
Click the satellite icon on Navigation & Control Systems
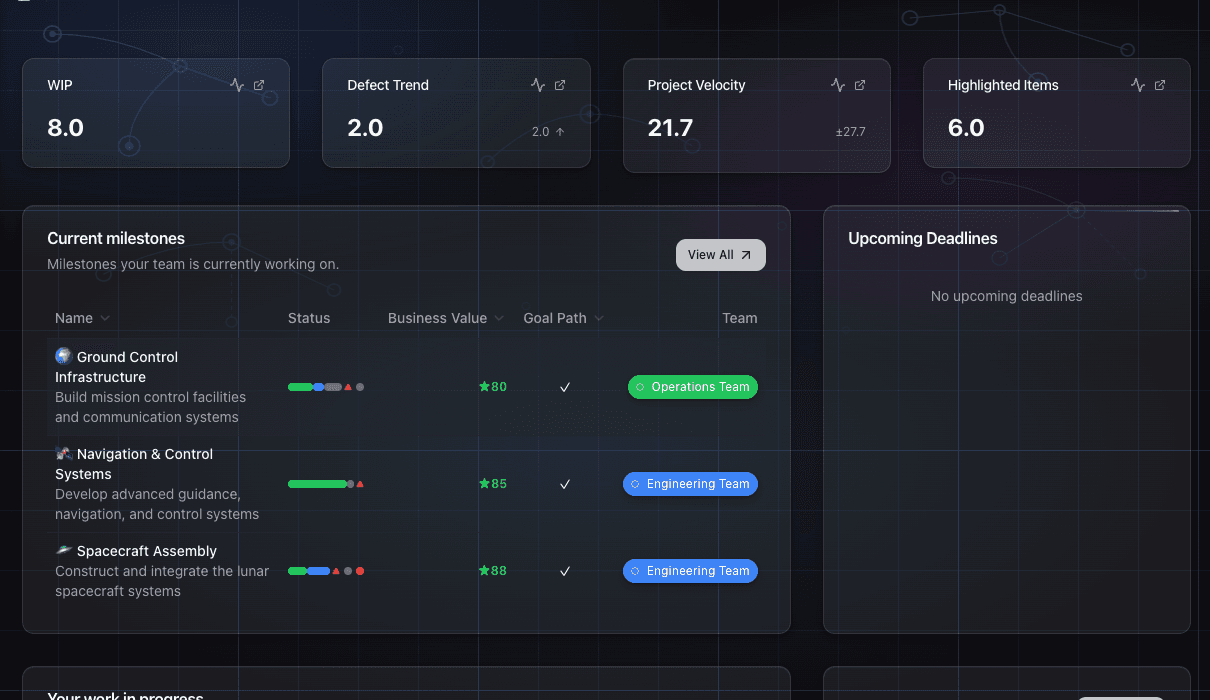(x=62, y=453)
